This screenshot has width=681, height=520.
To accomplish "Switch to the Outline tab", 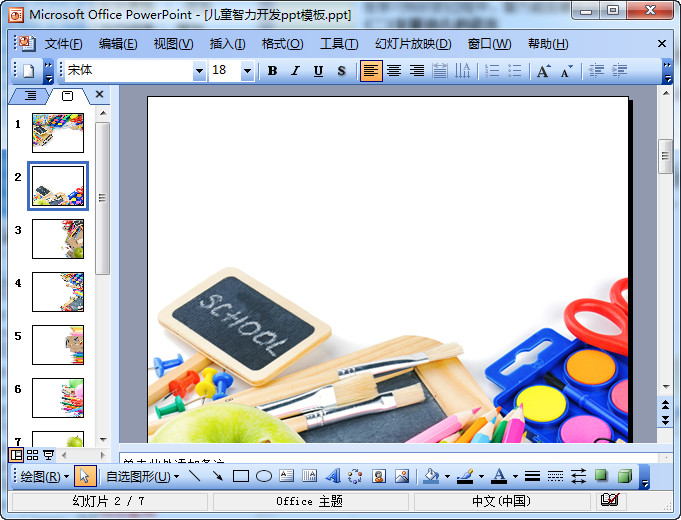I will [x=30, y=95].
